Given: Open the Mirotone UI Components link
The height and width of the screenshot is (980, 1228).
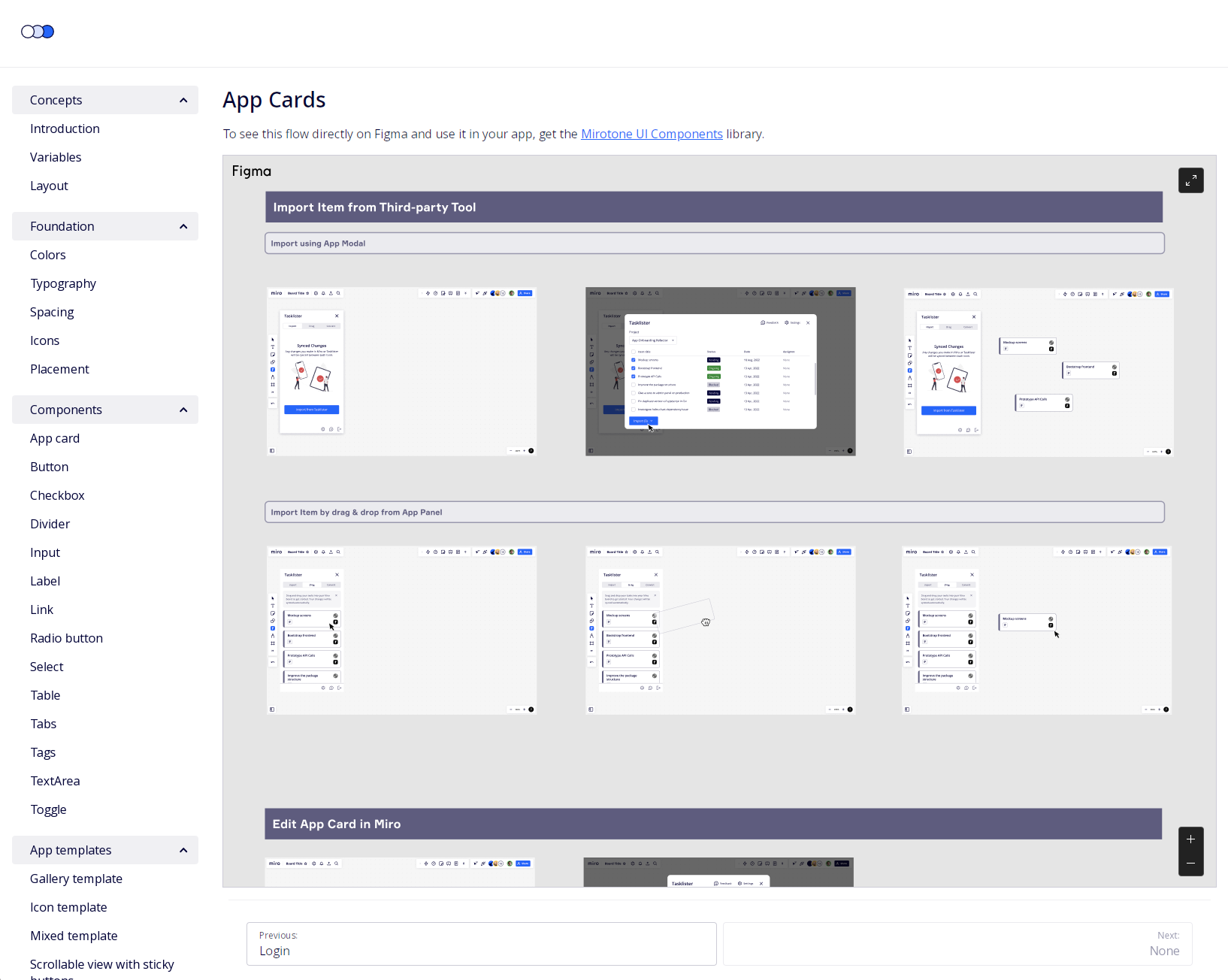Looking at the screenshot, I should 651,134.
